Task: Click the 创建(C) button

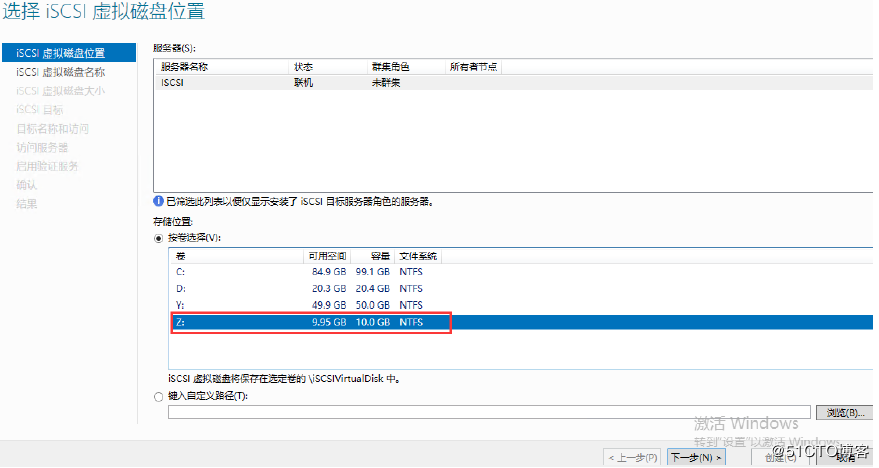Action: [780, 457]
